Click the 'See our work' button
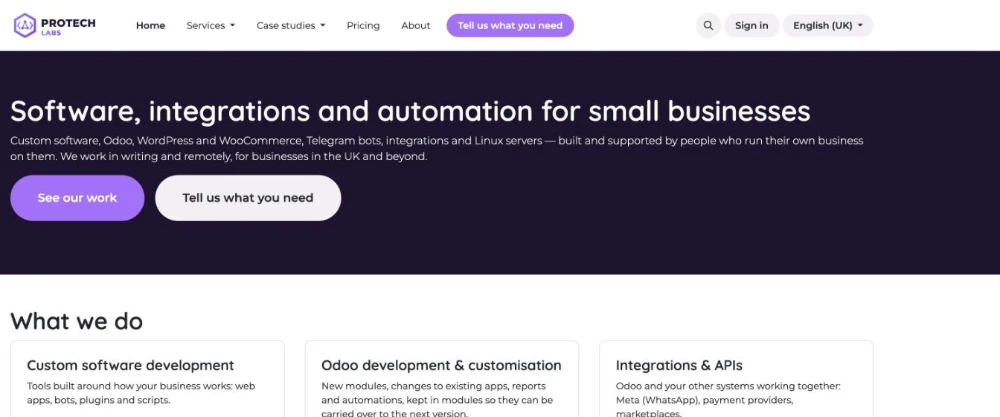Screen dimensions: 1000x417 pyautogui.click(x=77, y=198)
